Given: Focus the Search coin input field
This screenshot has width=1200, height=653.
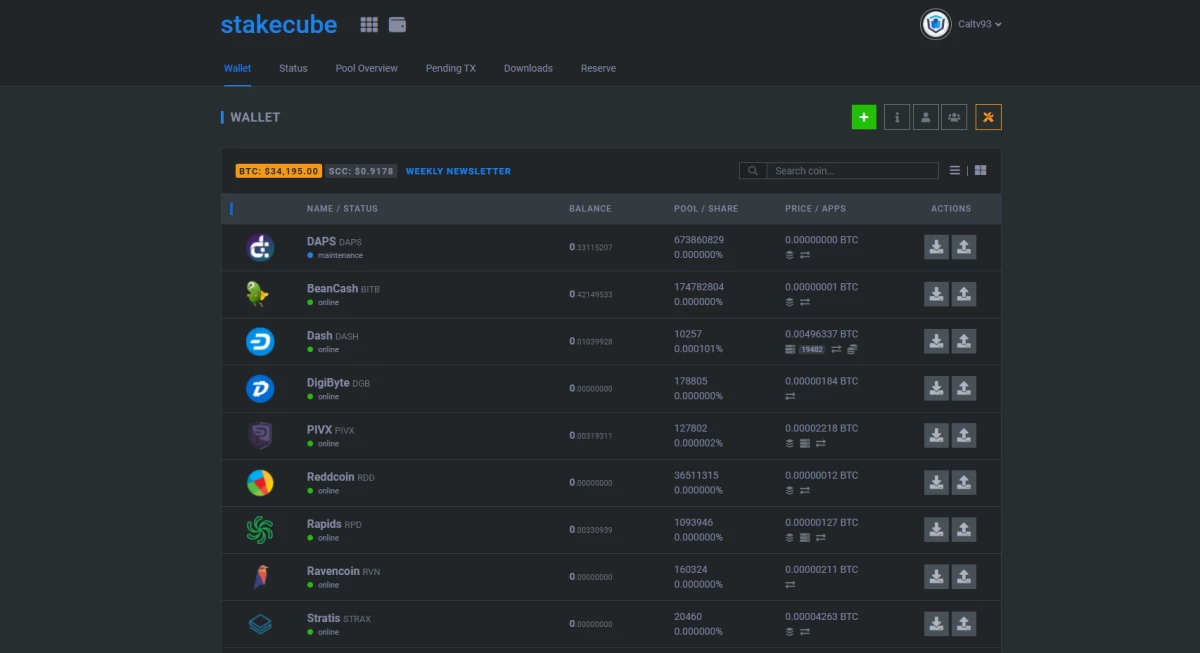Looking at the screenshot, I should point(853,171).
